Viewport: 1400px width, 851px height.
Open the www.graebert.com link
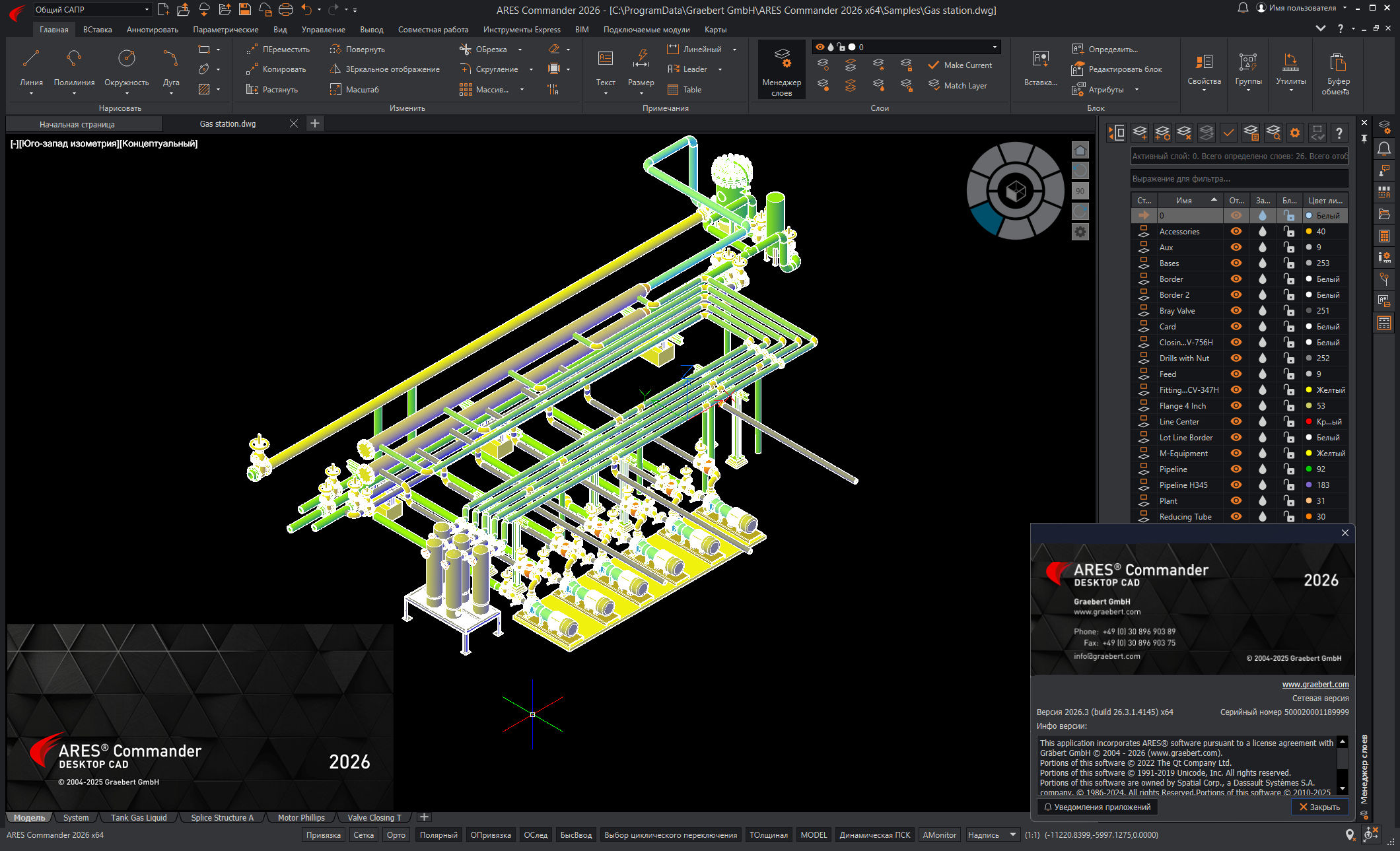[x=1315, y=685]
